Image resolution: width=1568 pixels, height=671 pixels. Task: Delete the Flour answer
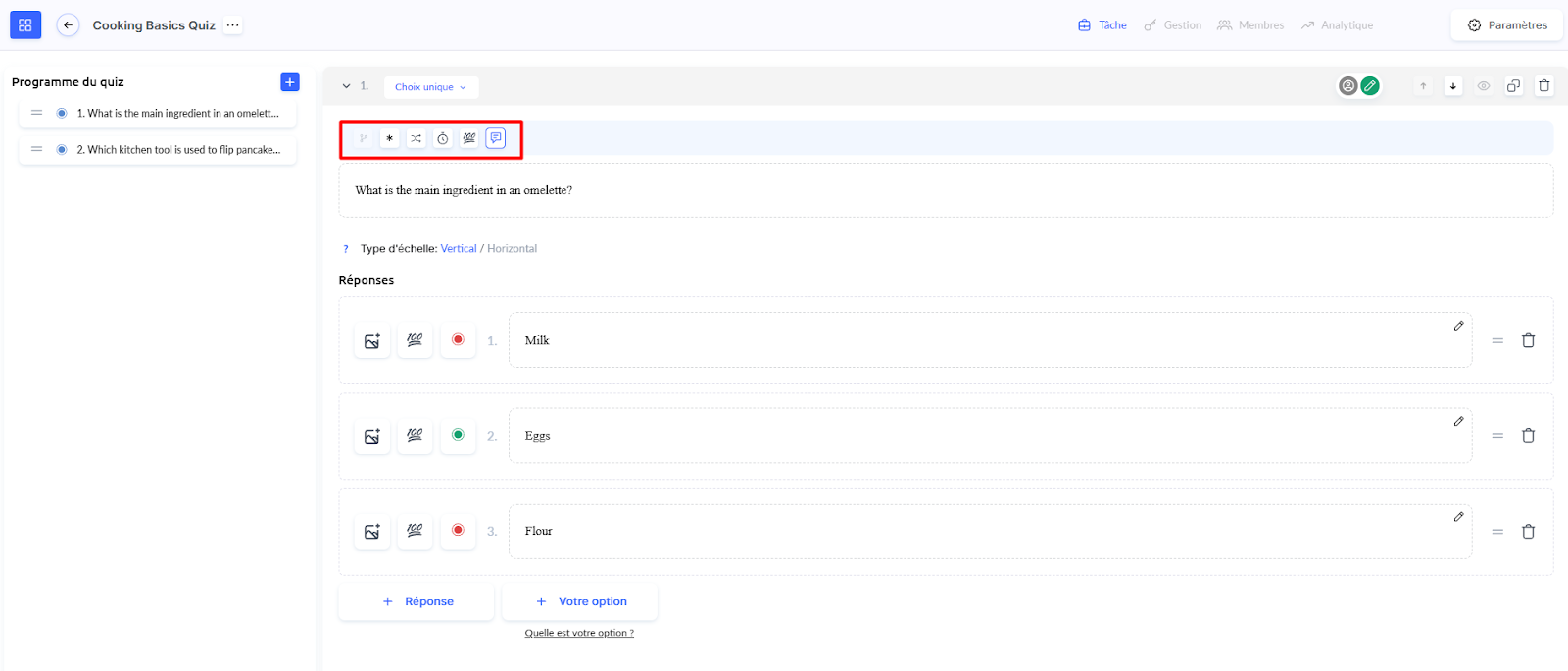(x=1528, y=532)
